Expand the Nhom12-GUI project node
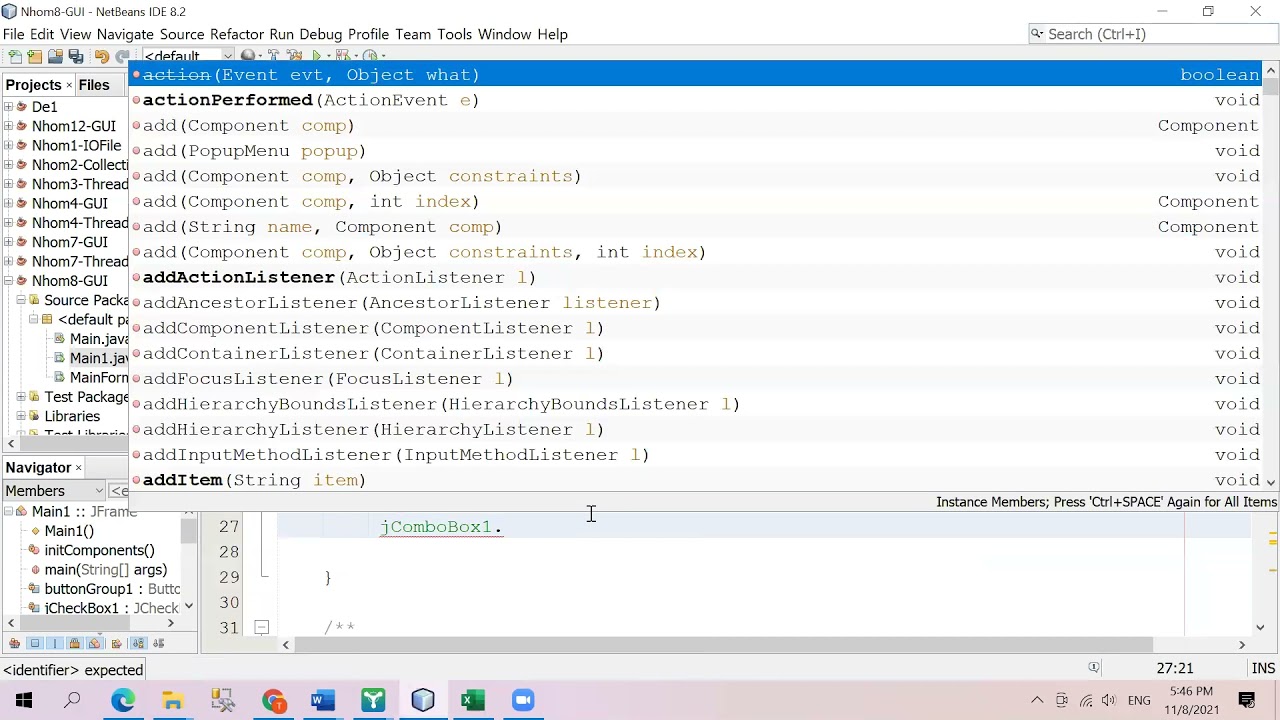The image size is (1280, 720). pyautogui.click(x=8, y=126)
